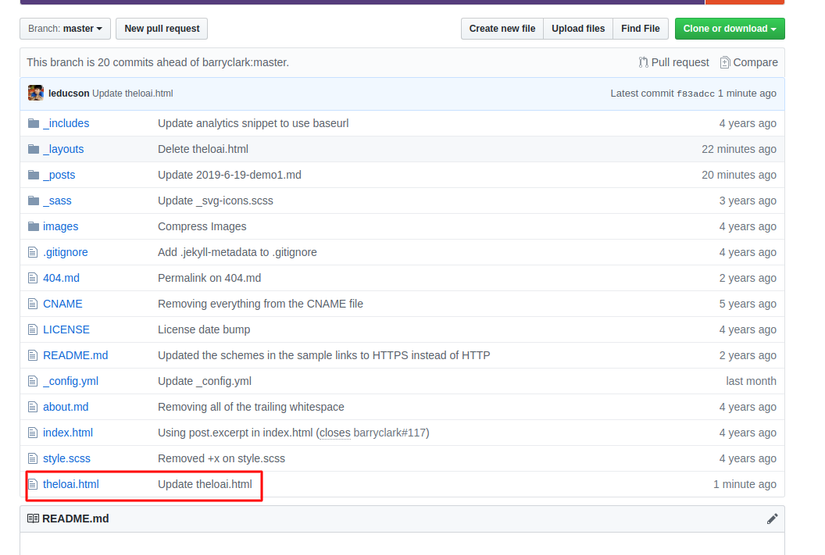Viewport: 825px width, 555px height.
Task: Click the images folder icon
Action: 34,226
